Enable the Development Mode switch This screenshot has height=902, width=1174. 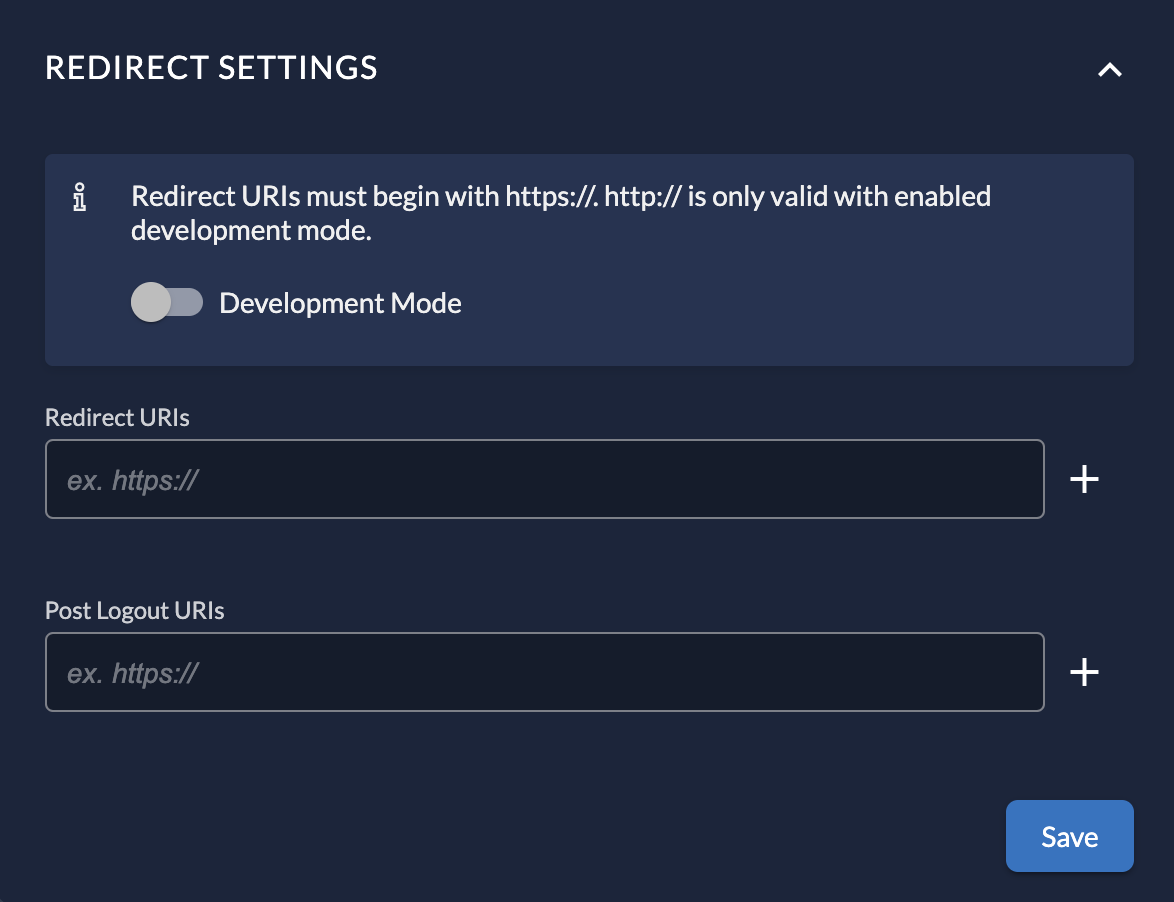pos(167,303)
